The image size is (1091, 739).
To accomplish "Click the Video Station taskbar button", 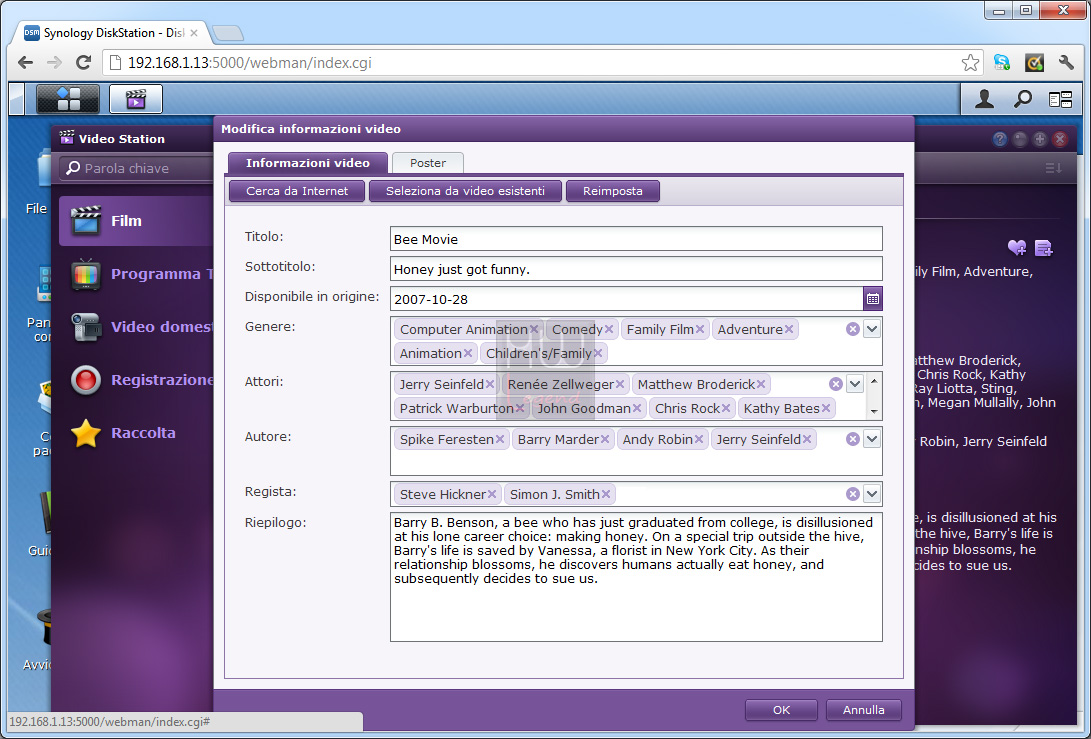I will click(136, 99).
